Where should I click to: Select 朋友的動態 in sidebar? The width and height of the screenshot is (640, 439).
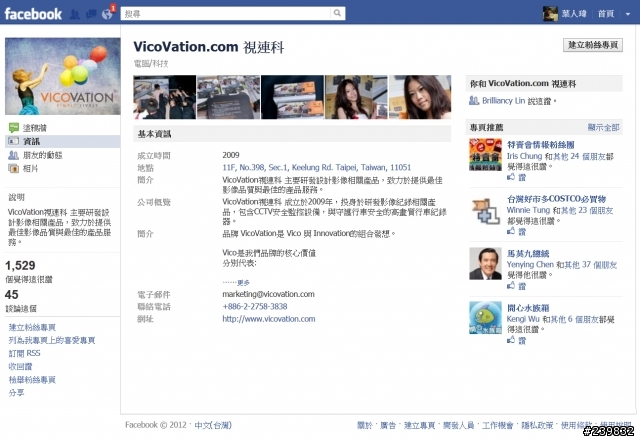point(42,155)
